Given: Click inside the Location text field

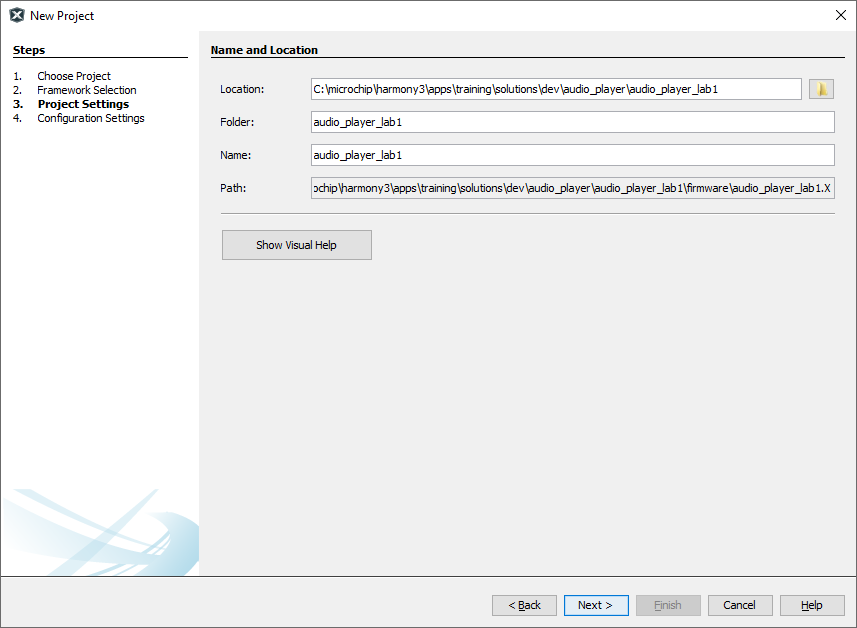Looking at the screenshot, I should 556,89.
